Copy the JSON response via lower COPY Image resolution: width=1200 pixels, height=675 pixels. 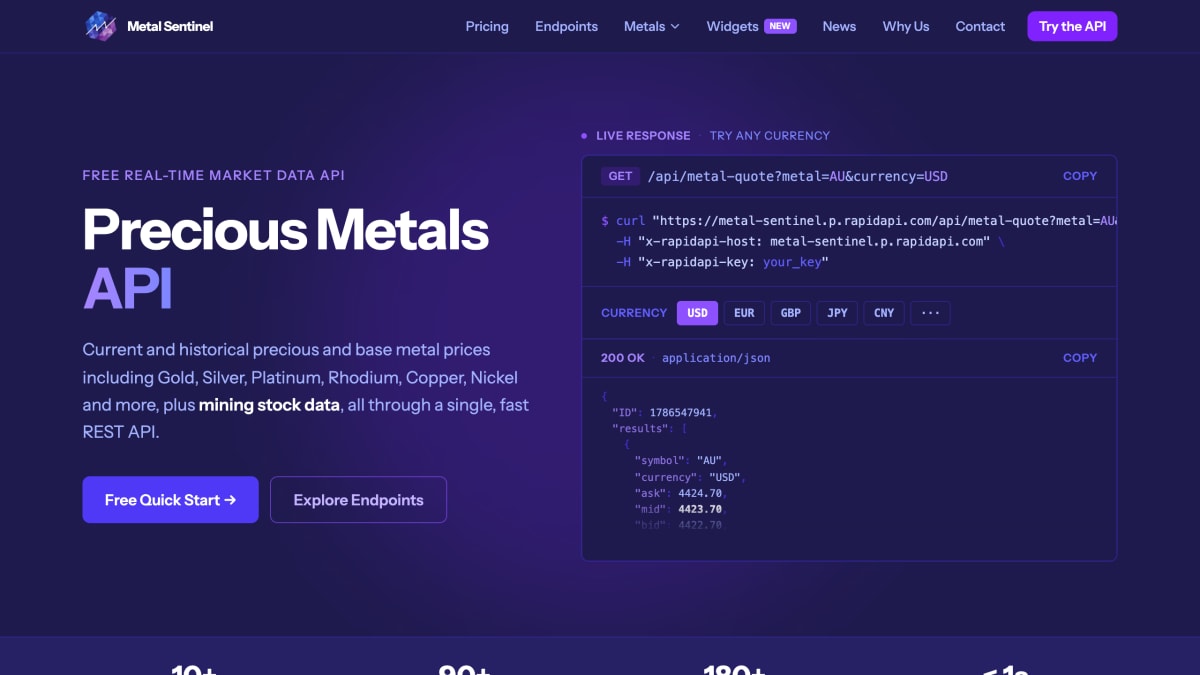1080,357
